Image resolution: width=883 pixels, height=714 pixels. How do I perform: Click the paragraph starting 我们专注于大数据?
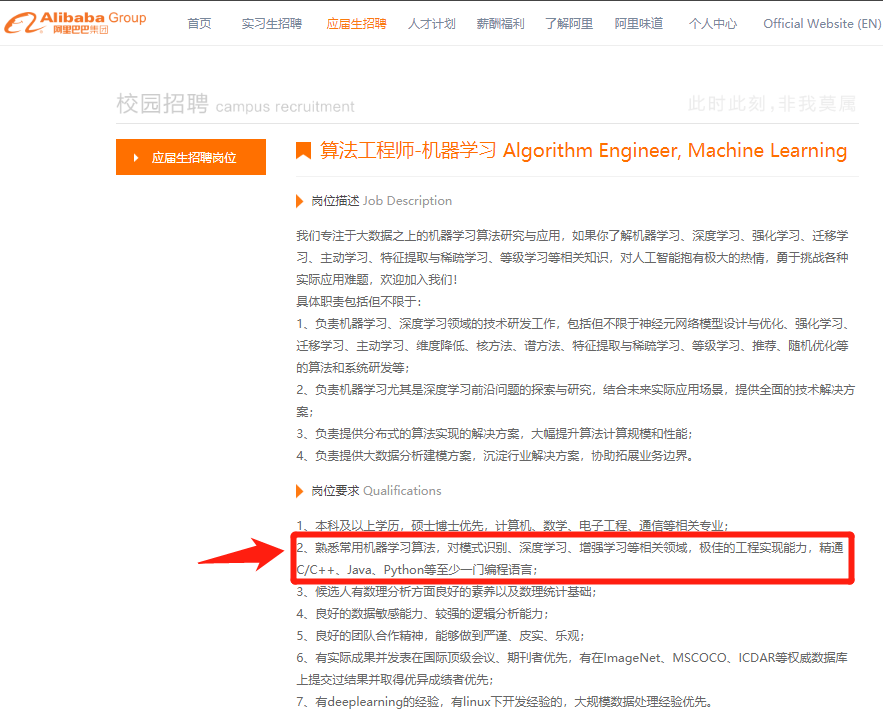click(x=572, y=257)
